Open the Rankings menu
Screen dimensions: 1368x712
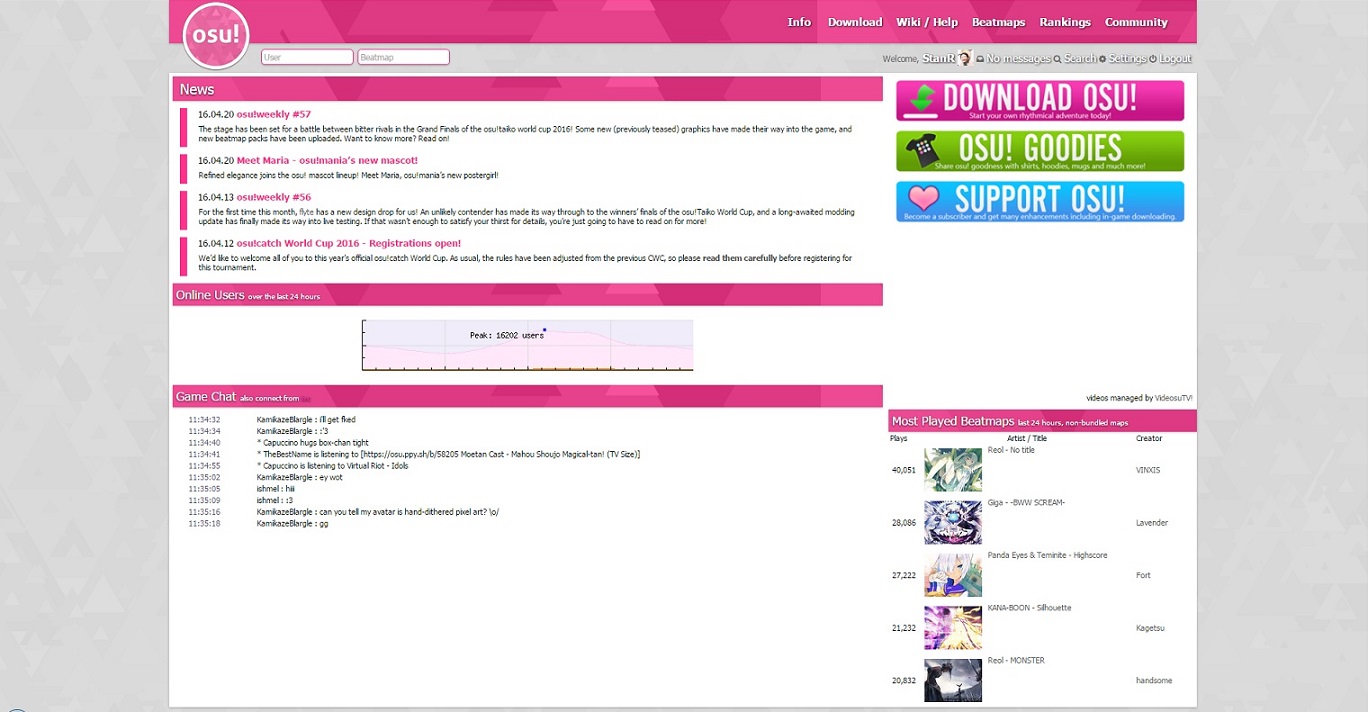(x=1064, y=21)
